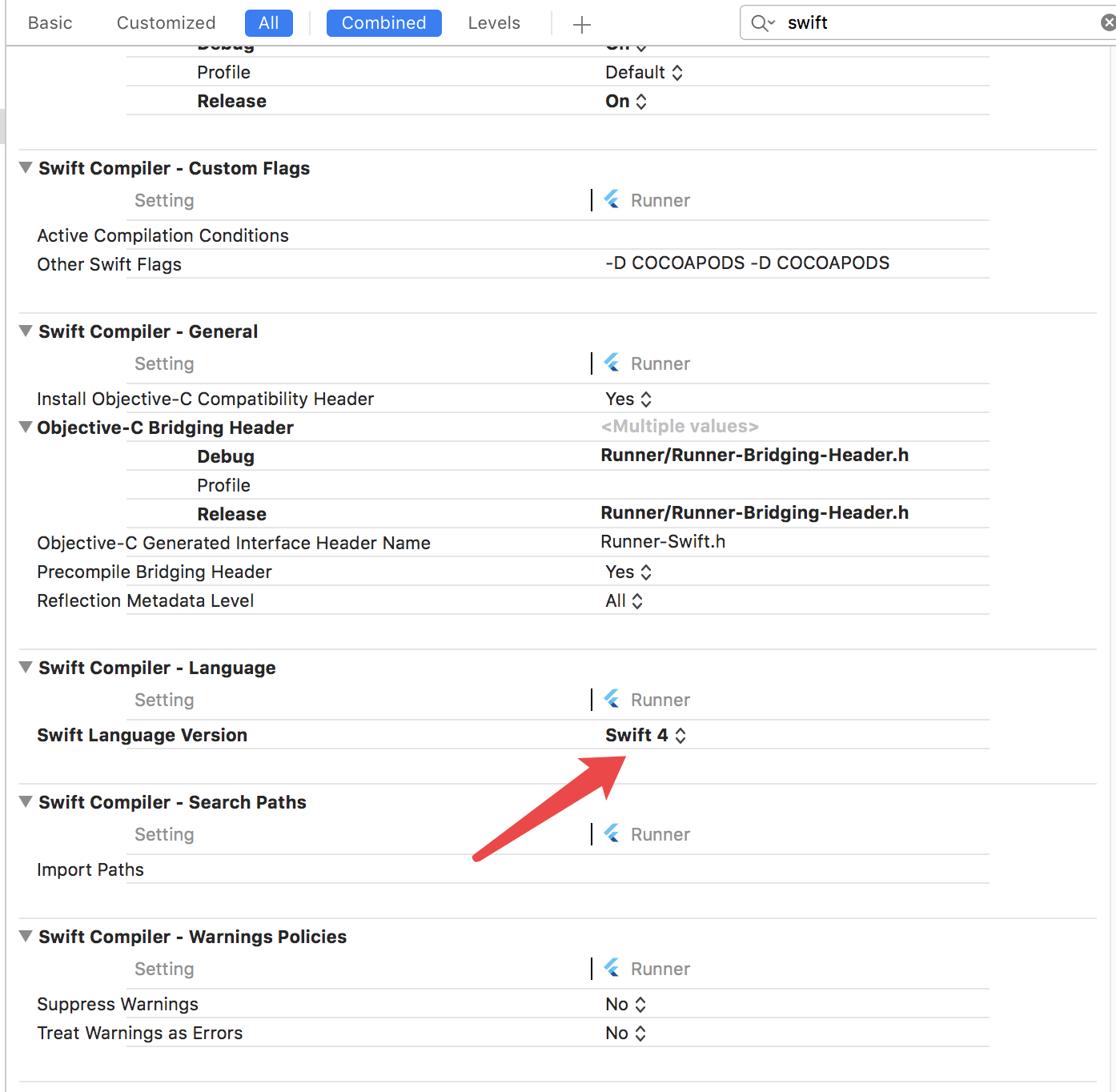Collapse Swift Compiler - Warnings Policies section
Screen dimensions: 1116x1092
pyautogui.click(x=26, y=936)
